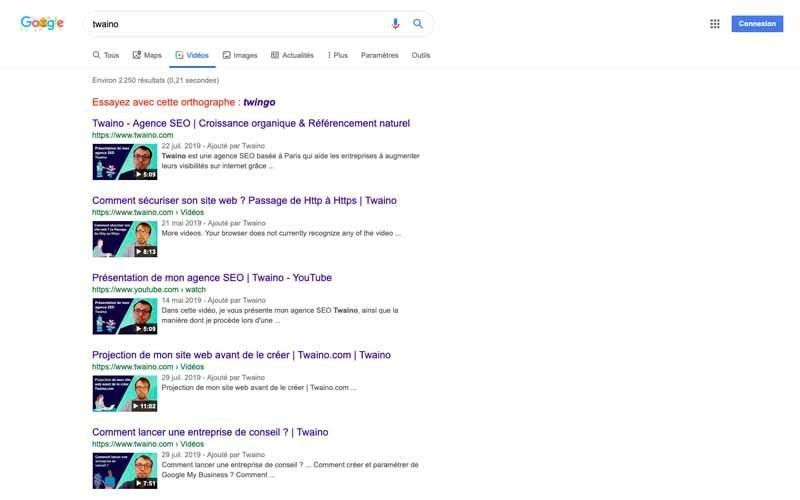Click the www.youtube.com › watch URL

coord(149,289)
